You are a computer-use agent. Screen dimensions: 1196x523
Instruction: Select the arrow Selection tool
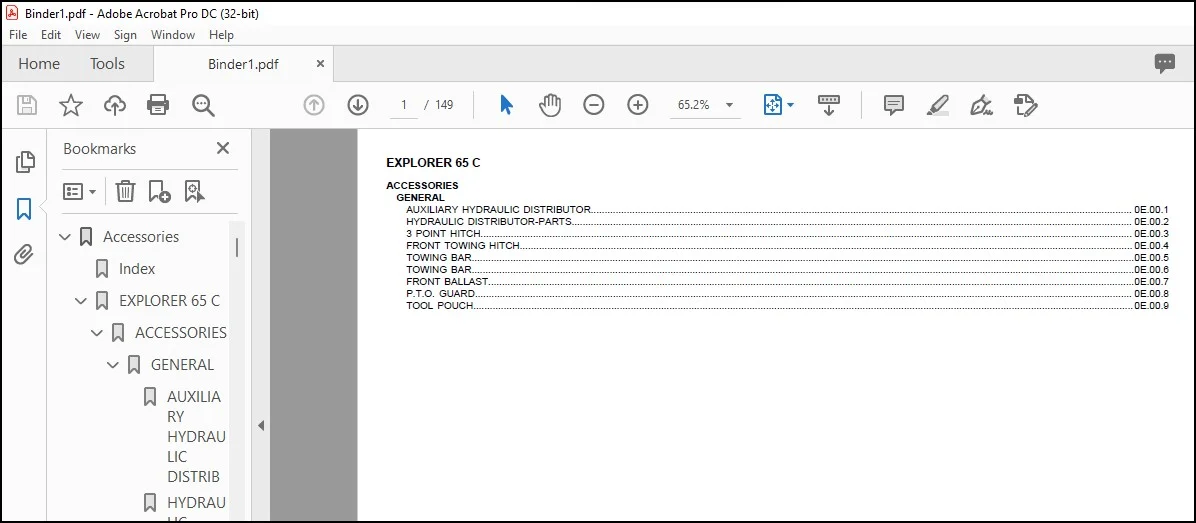pyautogui.click(x=506, y=105)
